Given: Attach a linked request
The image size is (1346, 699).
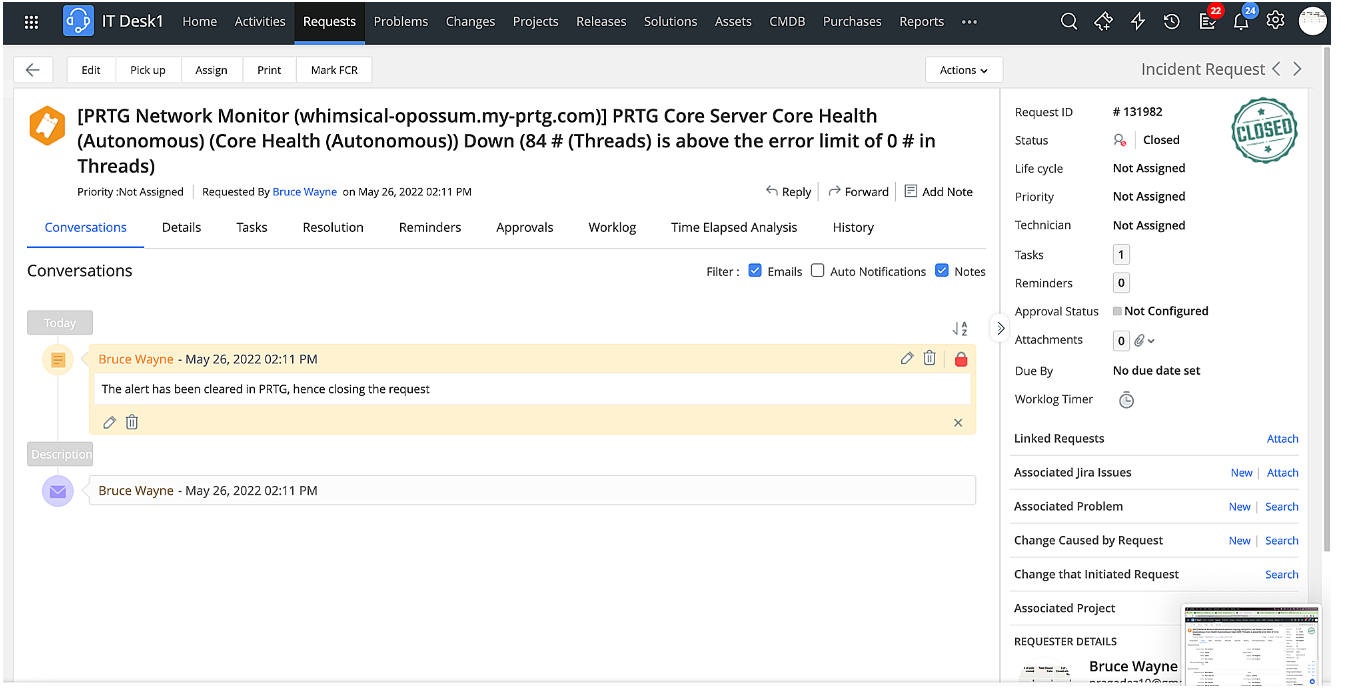Looking at the screenshot, I should tap(1282, 439).
